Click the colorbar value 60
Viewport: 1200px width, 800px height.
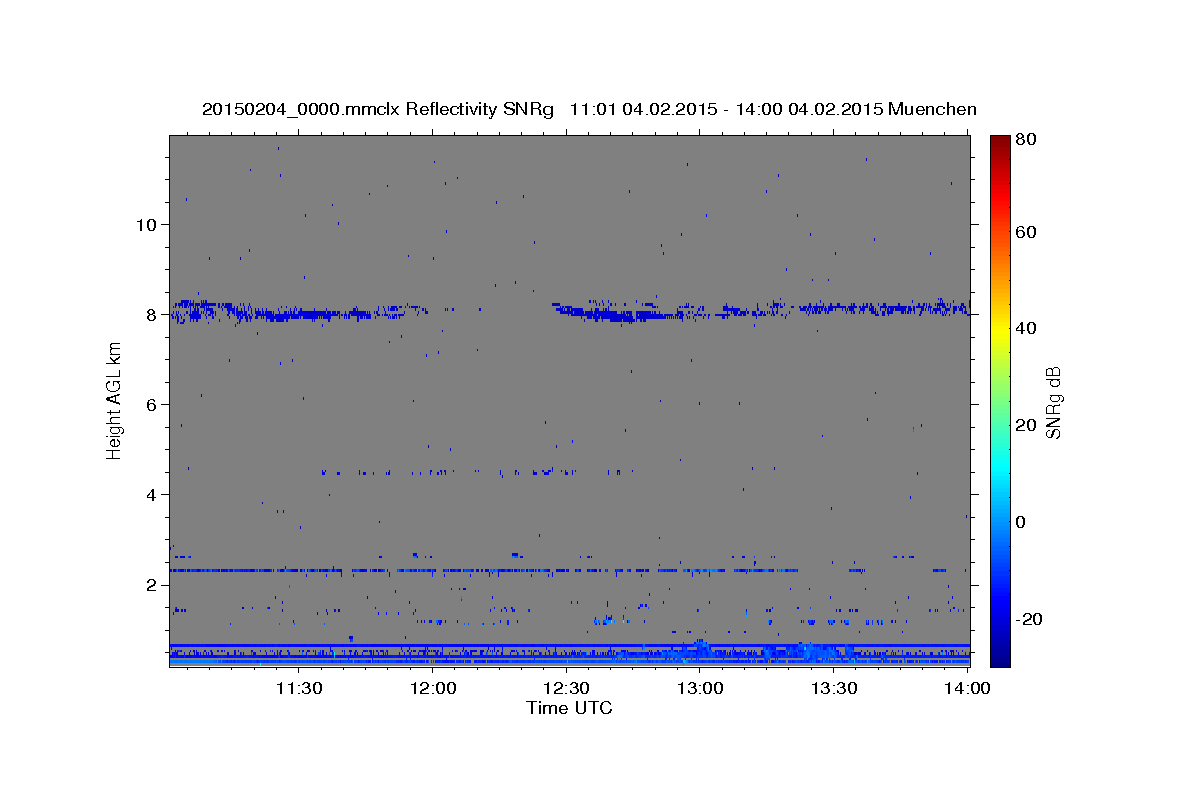click(x=1027, y=232)
